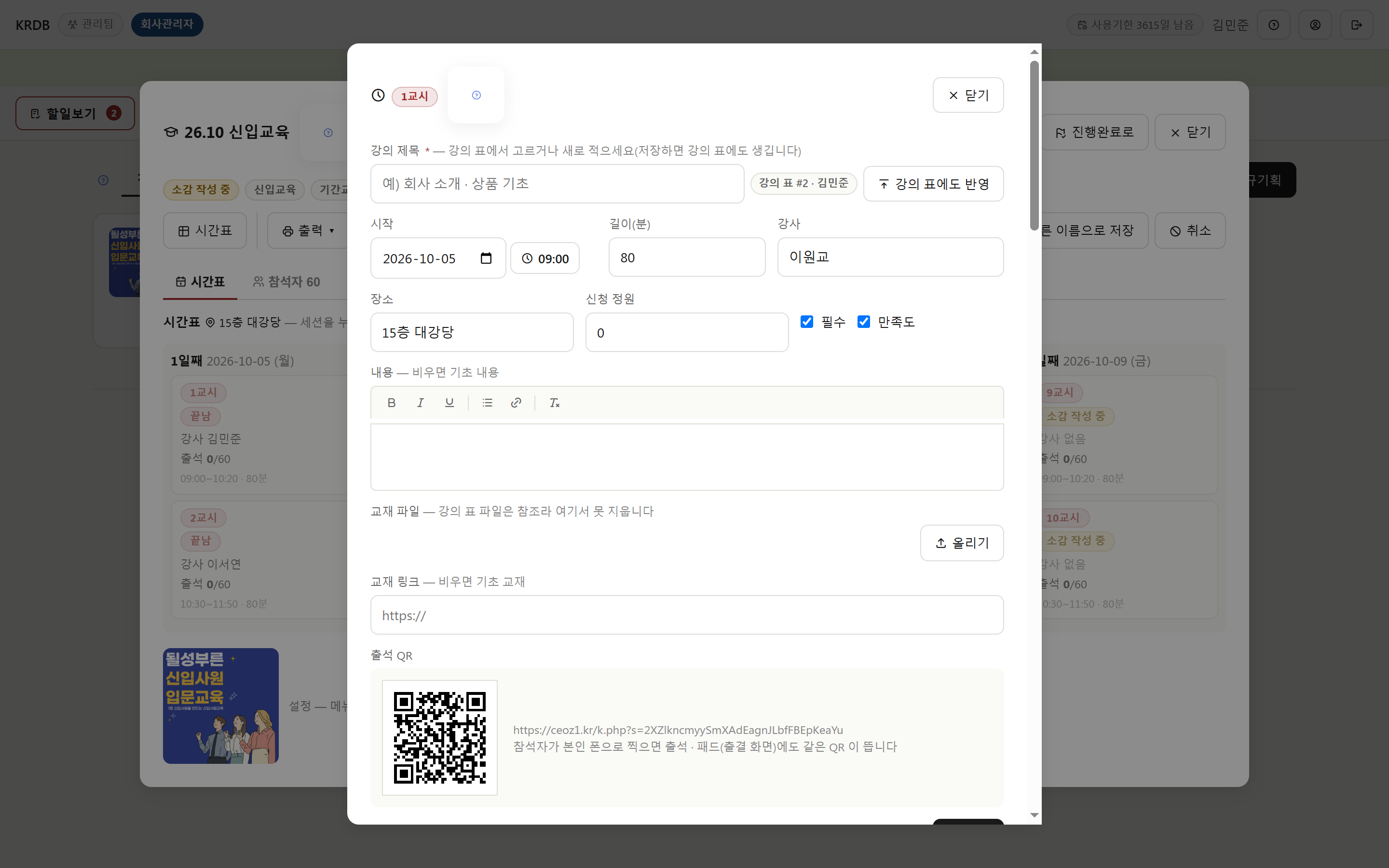Click the 취소 button in background window
The image size is (1389, 868).
click(1190, 231)
